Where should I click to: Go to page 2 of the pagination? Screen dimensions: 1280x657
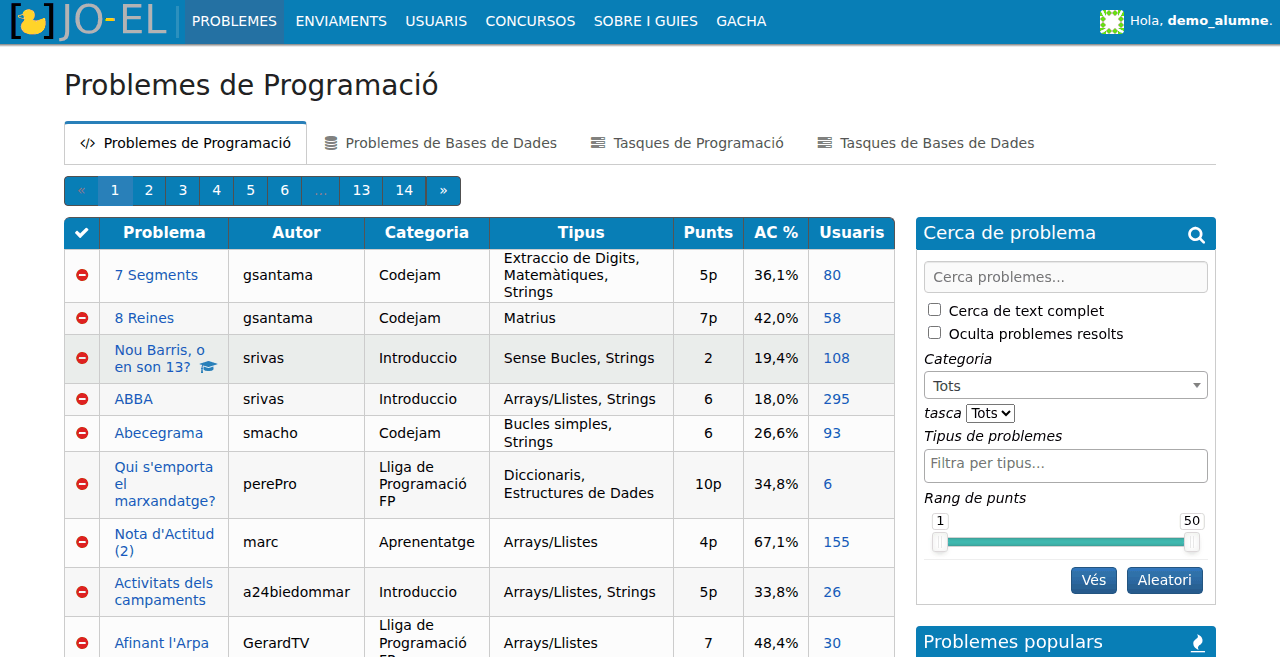pos(149,191)
